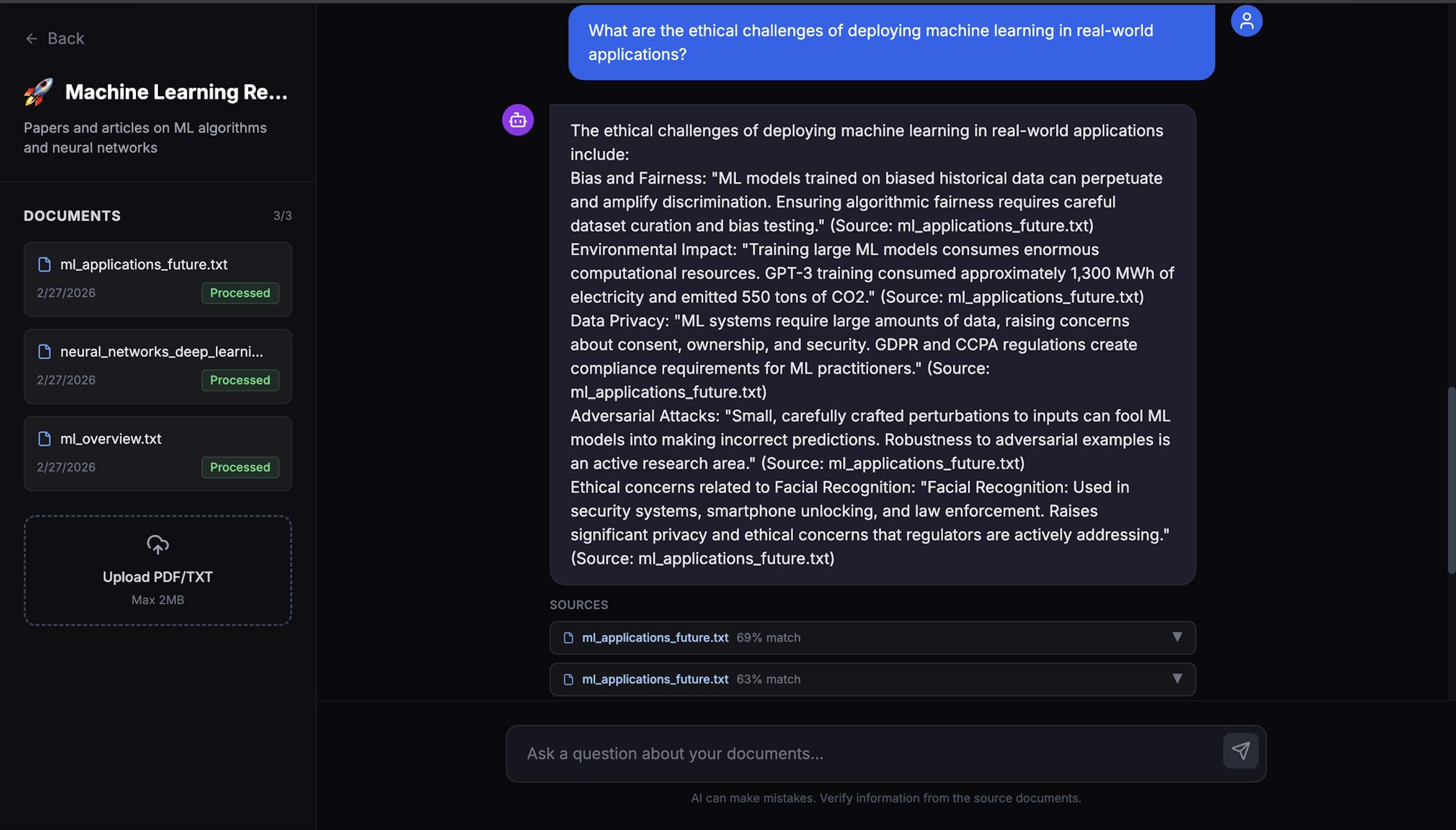Expand the 63% match source arrow
1456x830 pixels.
pos(1177,679)
